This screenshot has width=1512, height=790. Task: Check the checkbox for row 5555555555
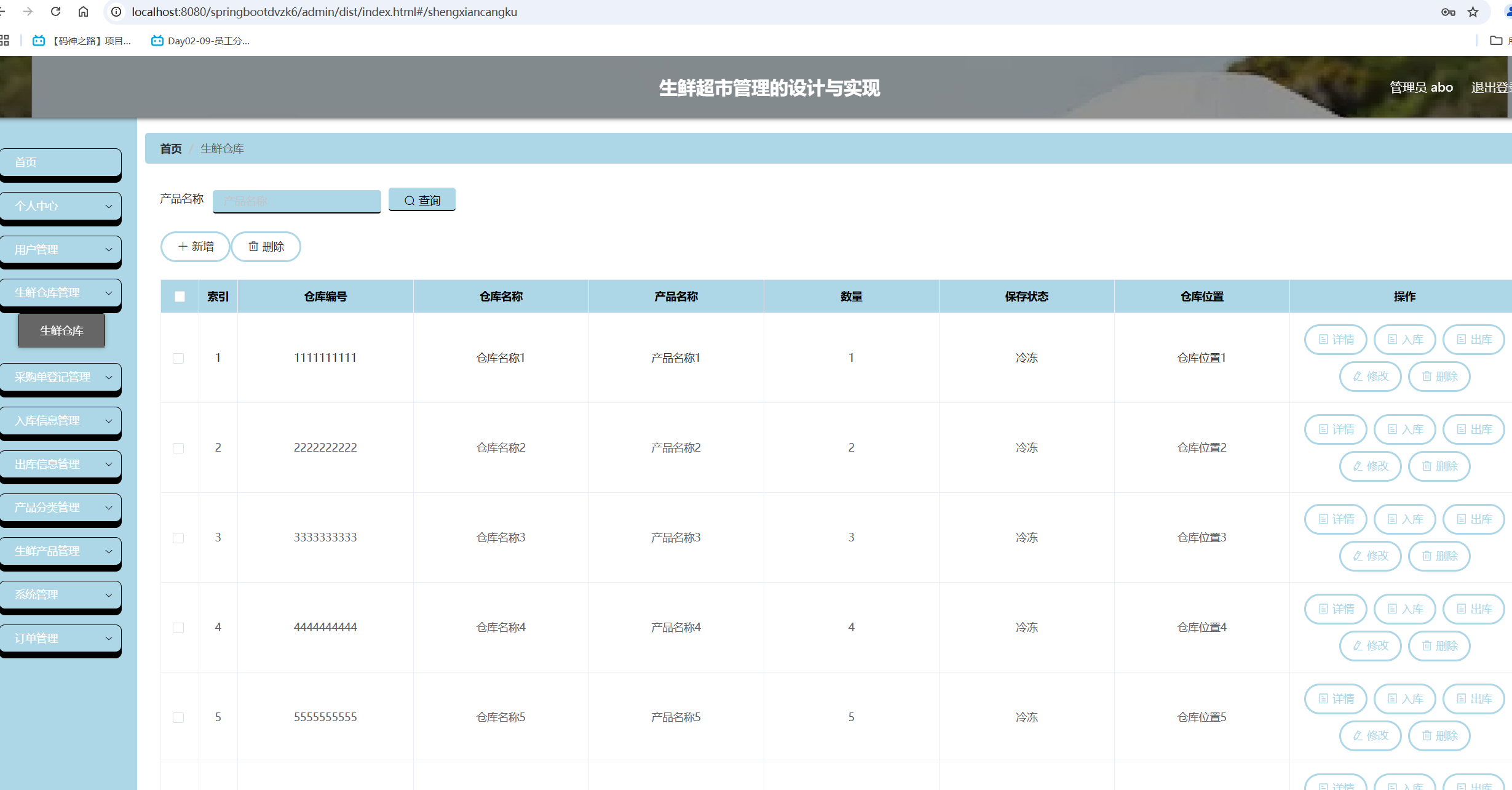pyautogui.click(x=178, y=717)
